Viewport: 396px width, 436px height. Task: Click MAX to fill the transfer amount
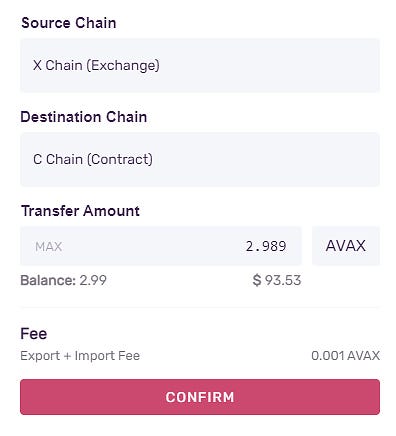point(49,247)
